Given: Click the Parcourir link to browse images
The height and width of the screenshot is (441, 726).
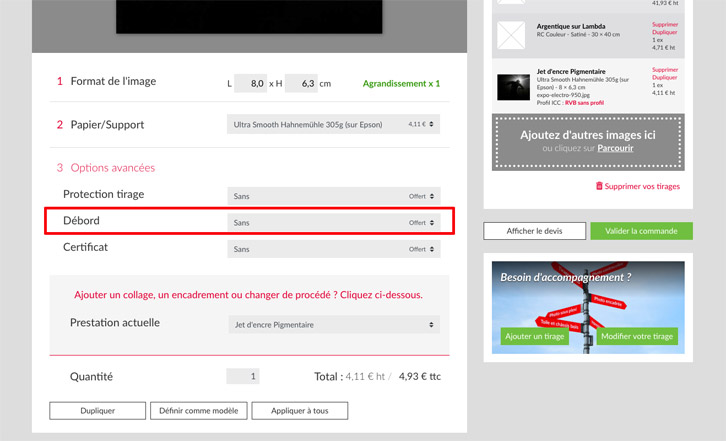Looking at the screenshot, I should point(614,148).
